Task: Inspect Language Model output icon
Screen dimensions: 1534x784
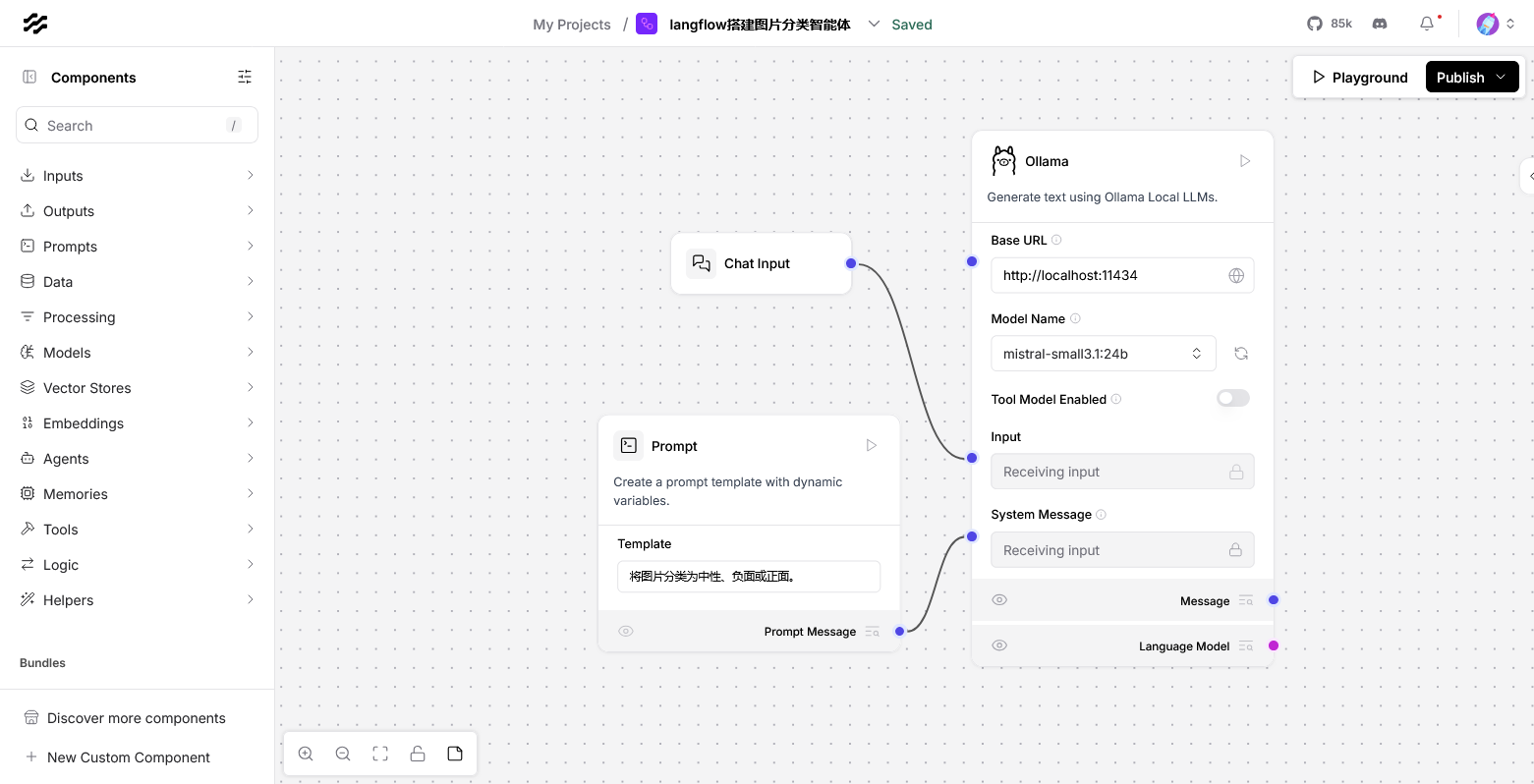Action: click(x=1245, y=645)
